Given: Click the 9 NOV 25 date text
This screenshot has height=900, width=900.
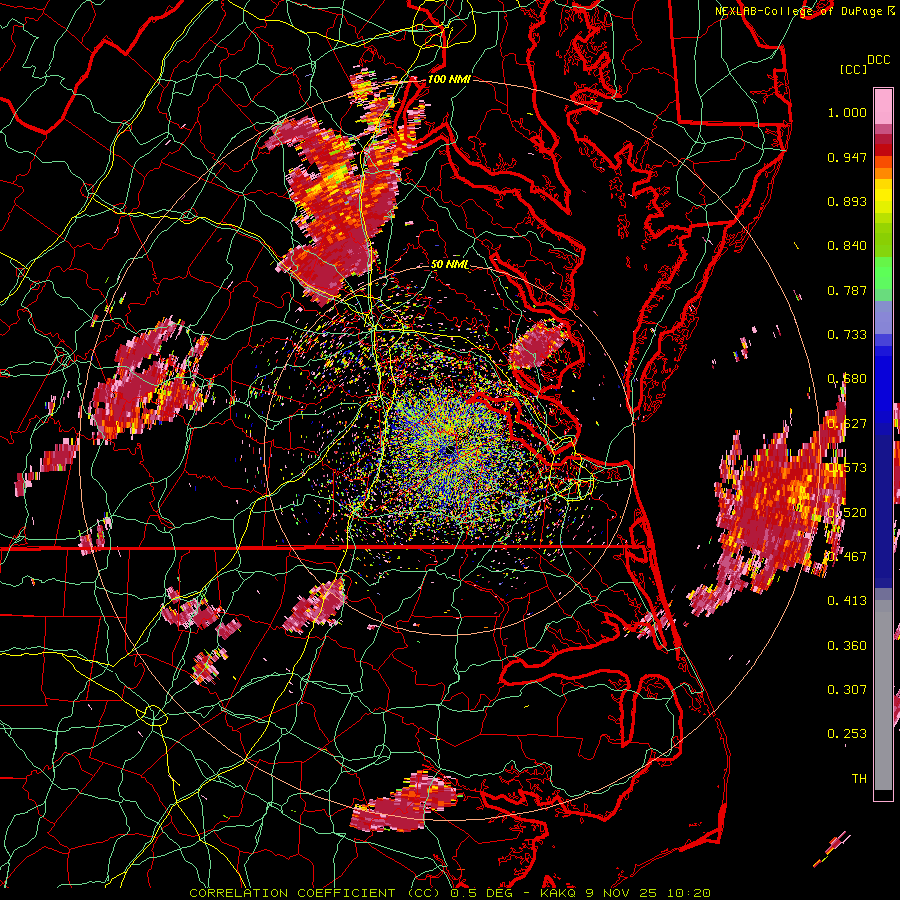Looking at the screenshot, I should (622, 893).
